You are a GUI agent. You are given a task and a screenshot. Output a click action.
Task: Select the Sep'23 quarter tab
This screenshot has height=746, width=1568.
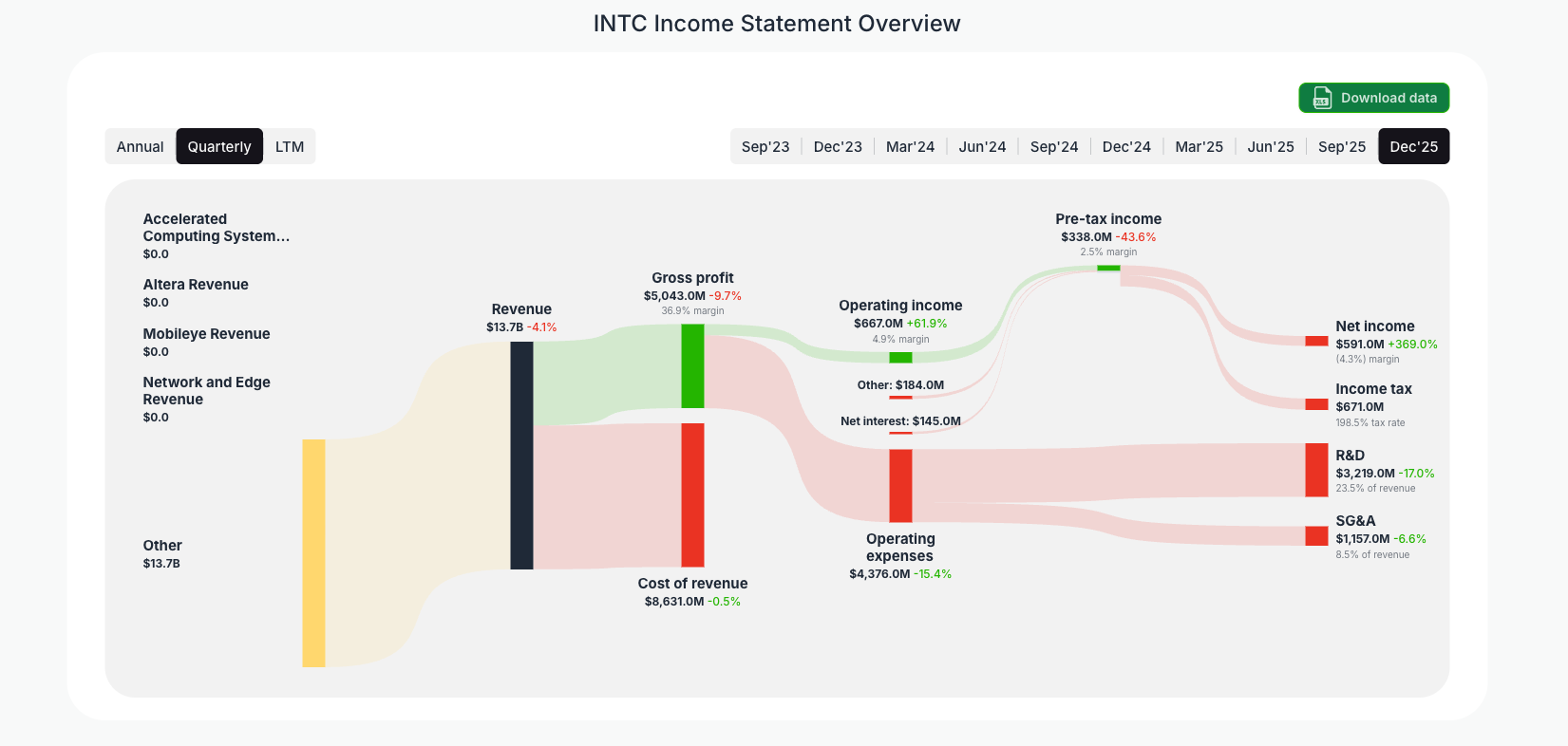click(x=765, y=146)
